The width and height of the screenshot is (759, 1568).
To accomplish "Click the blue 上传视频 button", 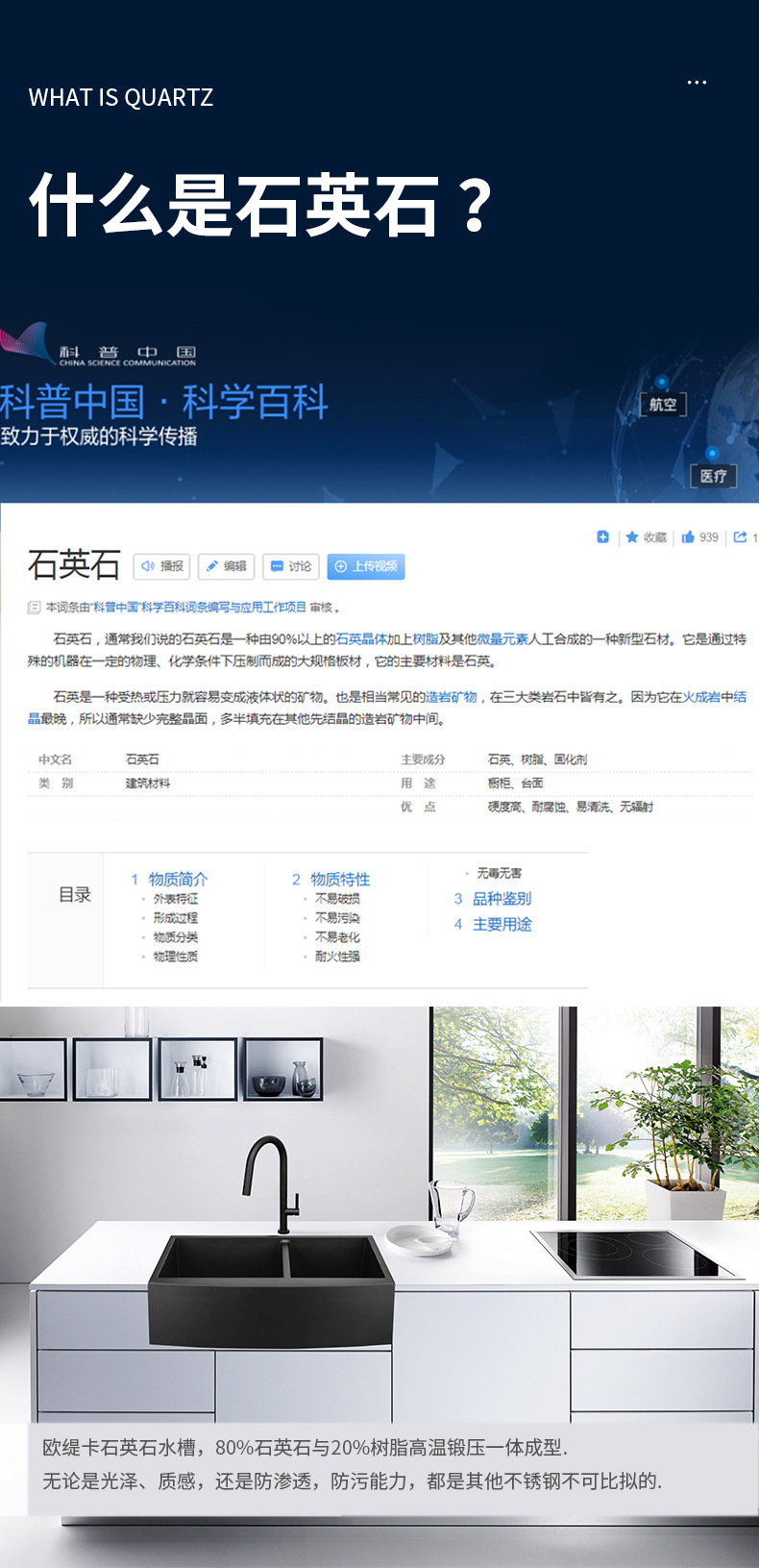I will 366,566.
